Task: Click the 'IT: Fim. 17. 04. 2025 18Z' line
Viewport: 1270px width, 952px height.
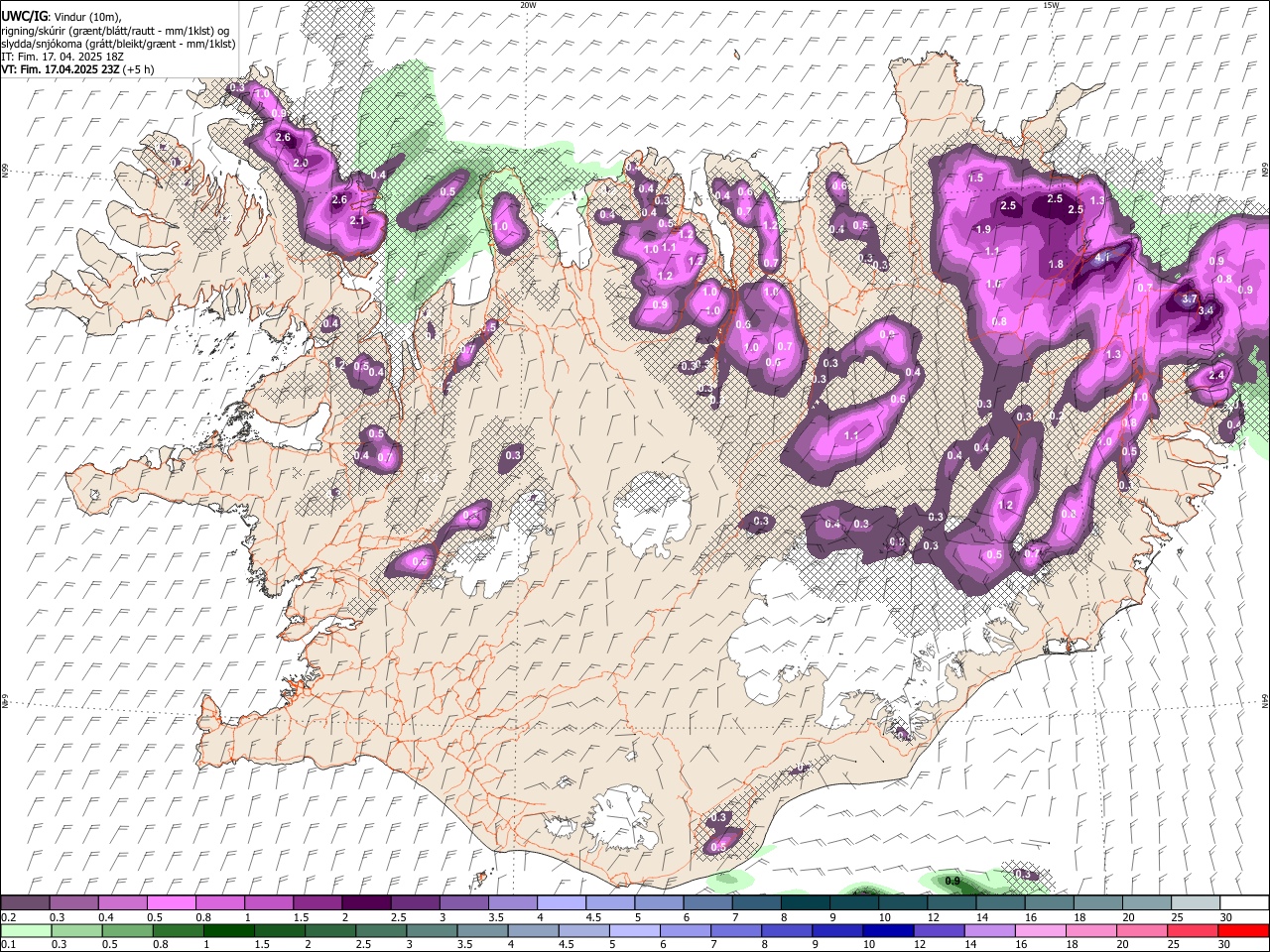Action: tap(63, 57)
